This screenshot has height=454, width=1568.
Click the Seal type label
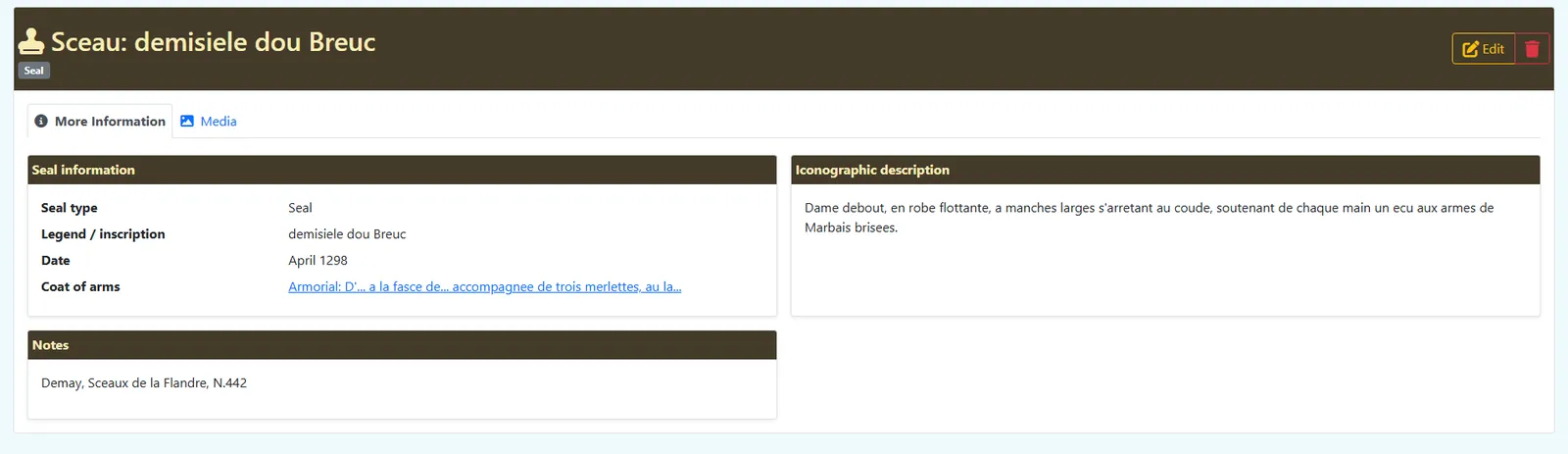point(69,208)
